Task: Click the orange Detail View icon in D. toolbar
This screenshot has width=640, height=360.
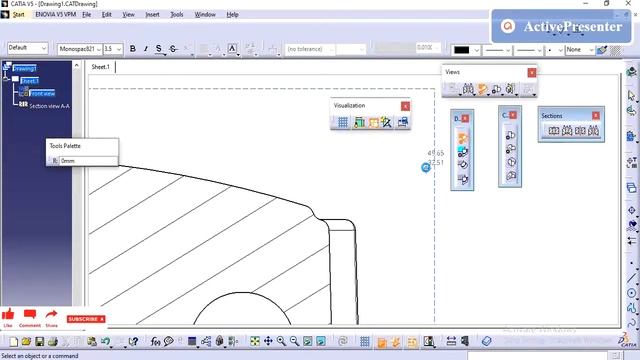Action: click(x=462, y=138)
